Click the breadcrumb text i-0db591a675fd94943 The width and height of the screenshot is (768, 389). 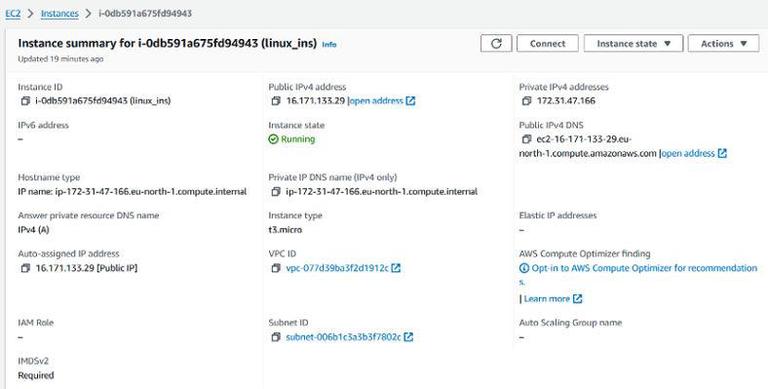click(x=145, y=14)
